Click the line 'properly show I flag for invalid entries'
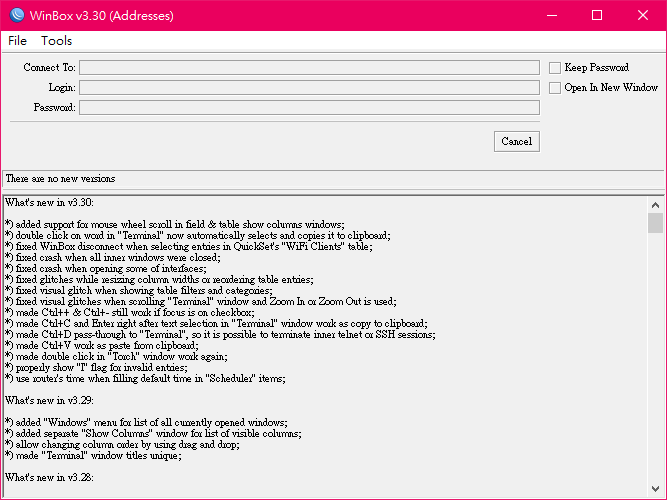 click(x=96, y=368)
